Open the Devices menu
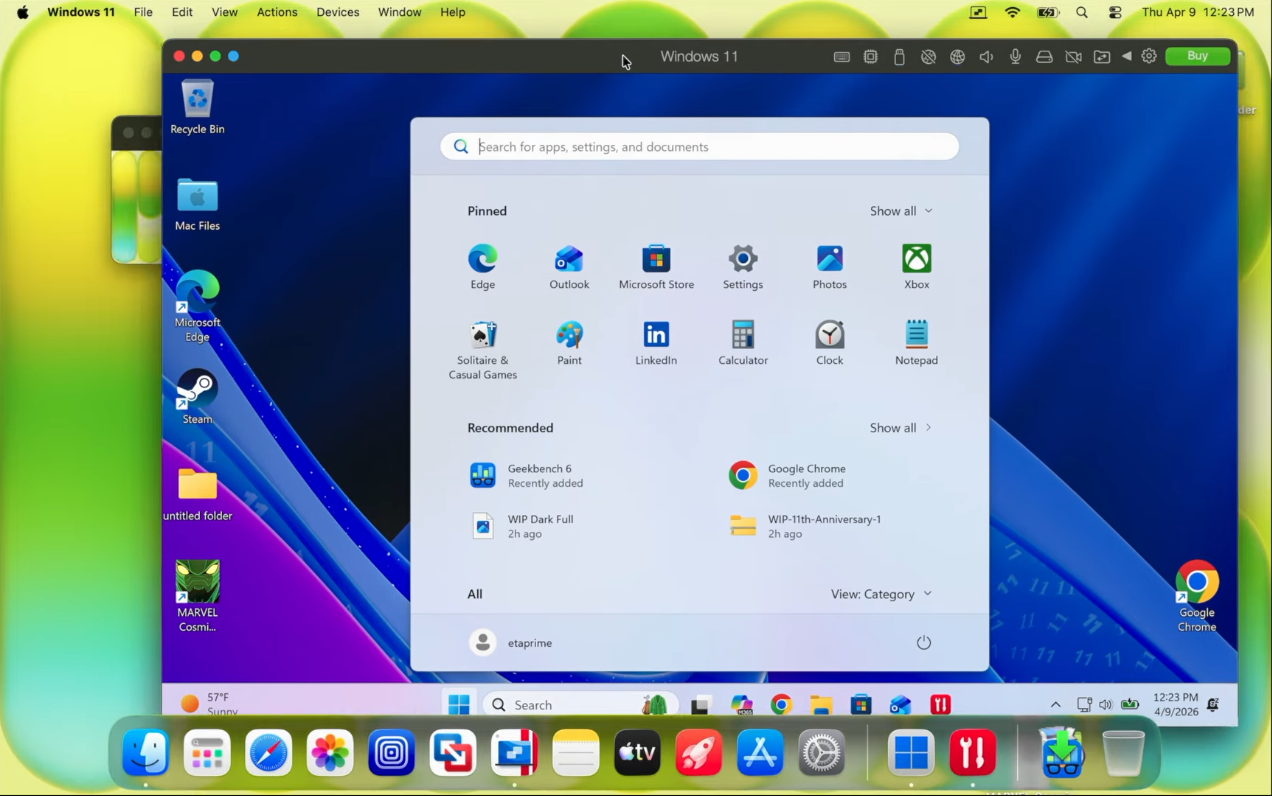Viewport: 1272px width, 796px height. [338, 12]
